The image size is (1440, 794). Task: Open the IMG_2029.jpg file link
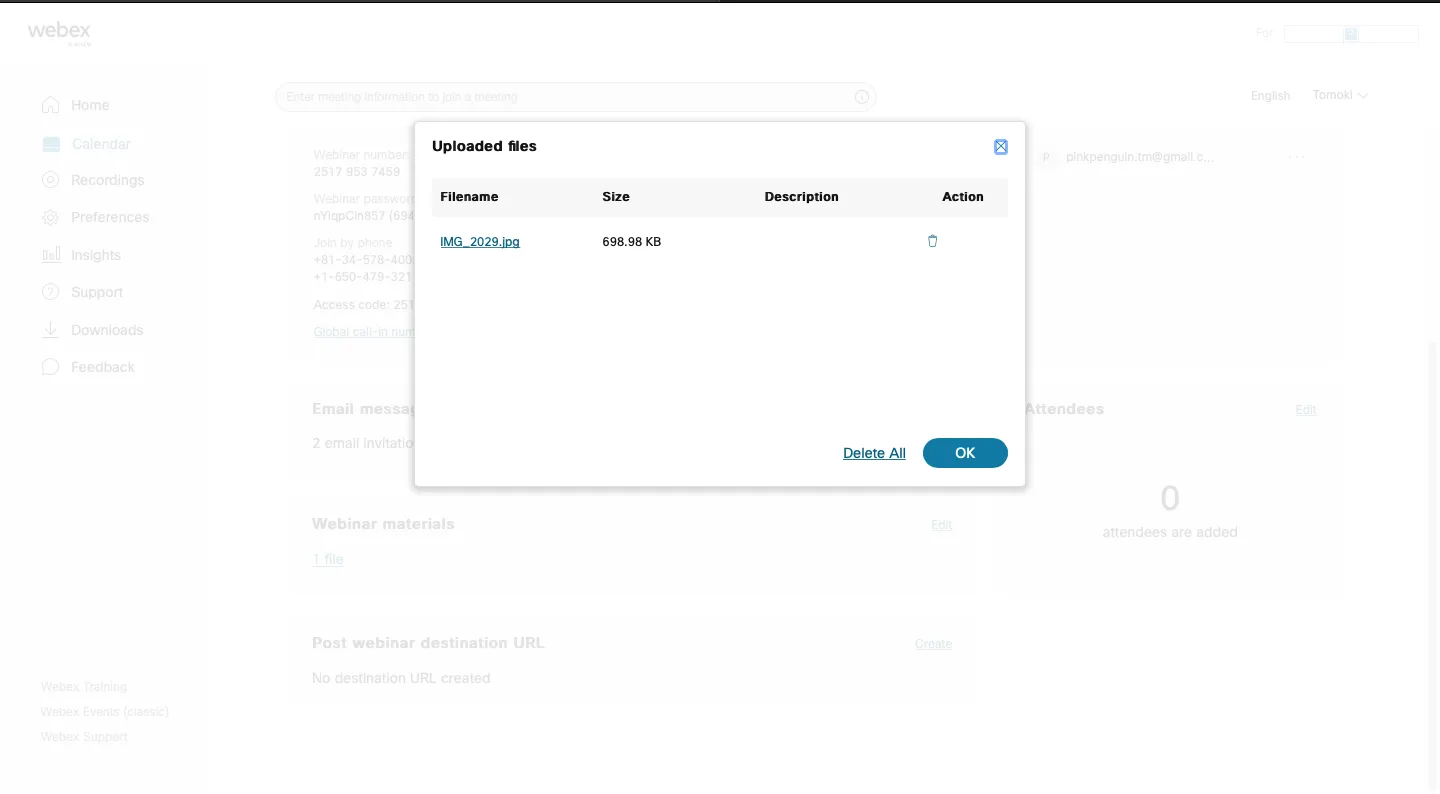pyautogui.click(x=479, y=241)
